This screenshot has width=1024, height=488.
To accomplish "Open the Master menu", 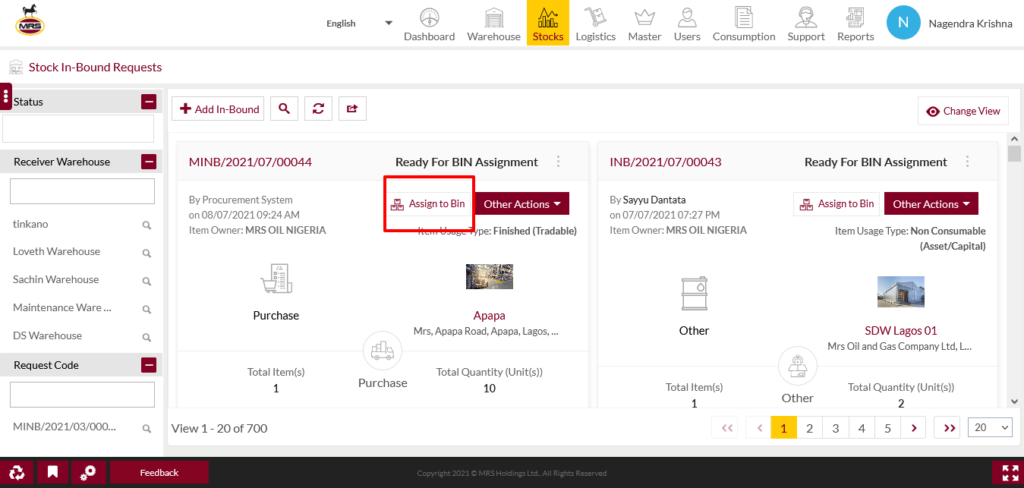I will [645, 24].
